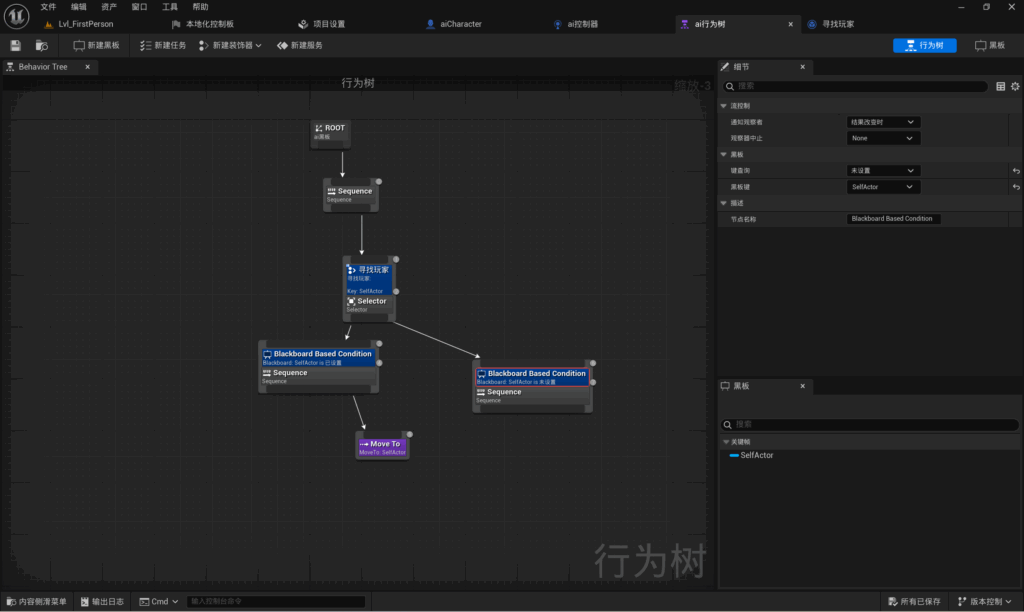Open the 窗口 menu
The image size is (1024, 612).
tap(139, 7)
